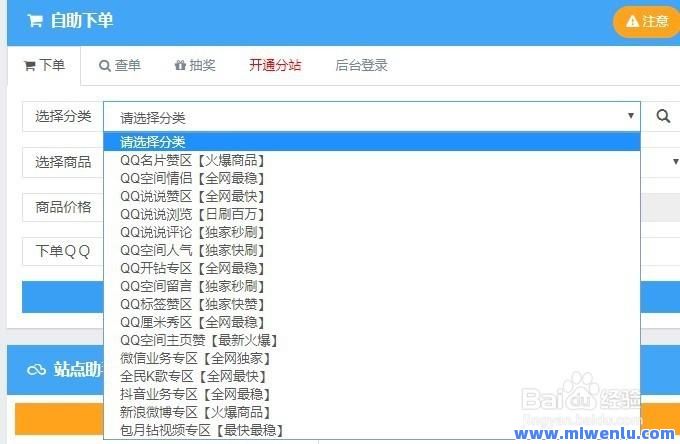Select QQ说说浏览【日刷百万】 option
The width and height of the screenshot is (680, 444).
coord(372,214)
